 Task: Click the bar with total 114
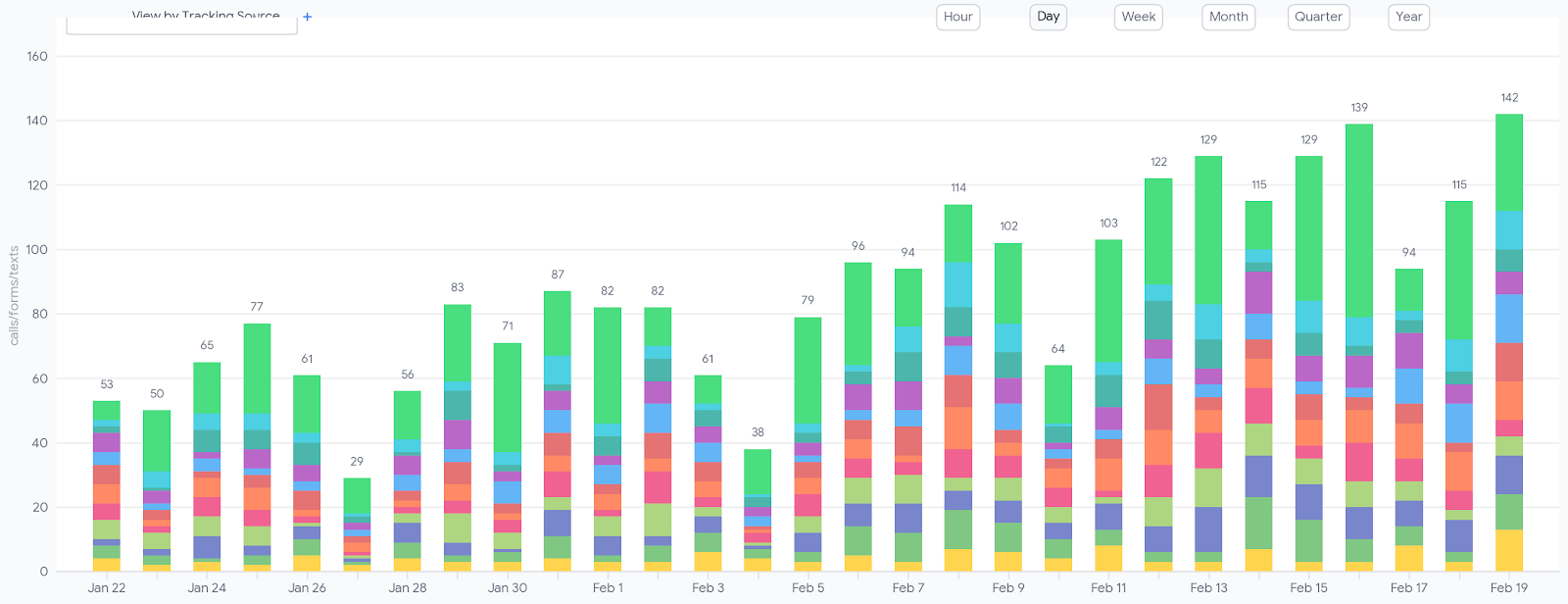coord(958,388)
